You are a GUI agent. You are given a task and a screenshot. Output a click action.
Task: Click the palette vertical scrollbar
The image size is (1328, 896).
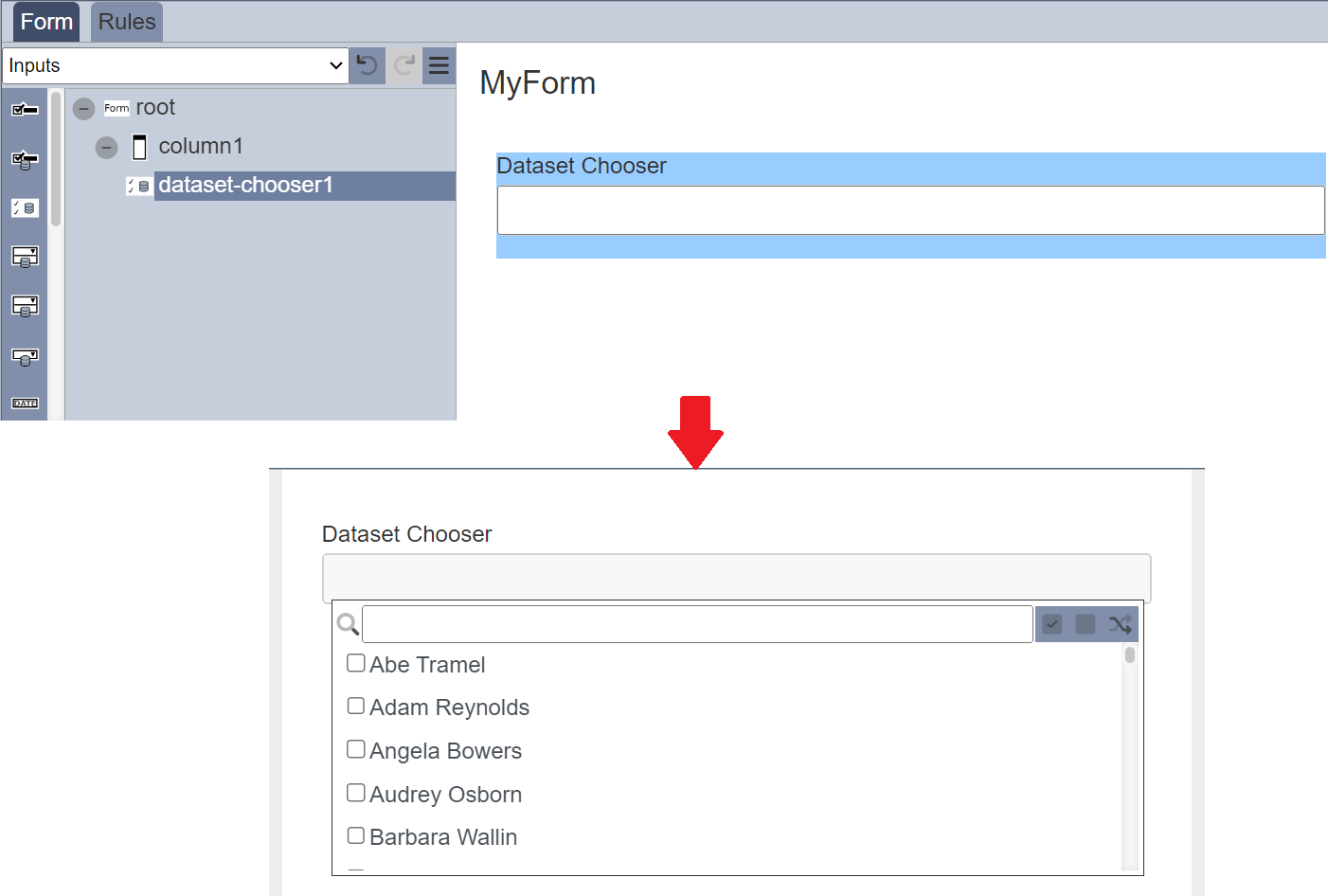pos(56,159)
